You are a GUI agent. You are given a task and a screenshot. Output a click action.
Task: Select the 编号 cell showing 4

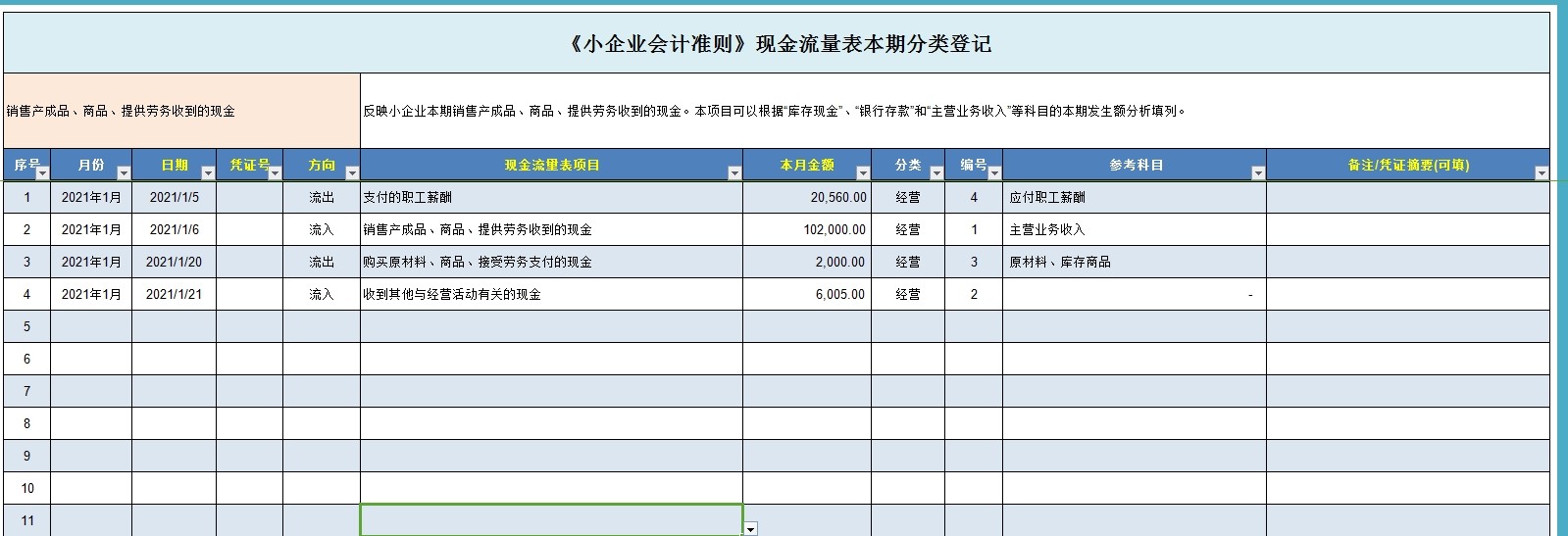pyautogui.click(x=974, y=197)
